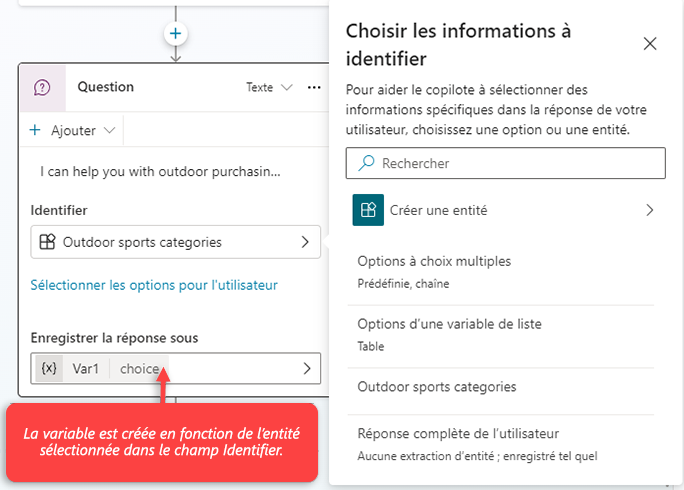The height and width of the screenshot is (490, 684).
Task: Click the {x} variable icon
Action: [x=48, y=369]
